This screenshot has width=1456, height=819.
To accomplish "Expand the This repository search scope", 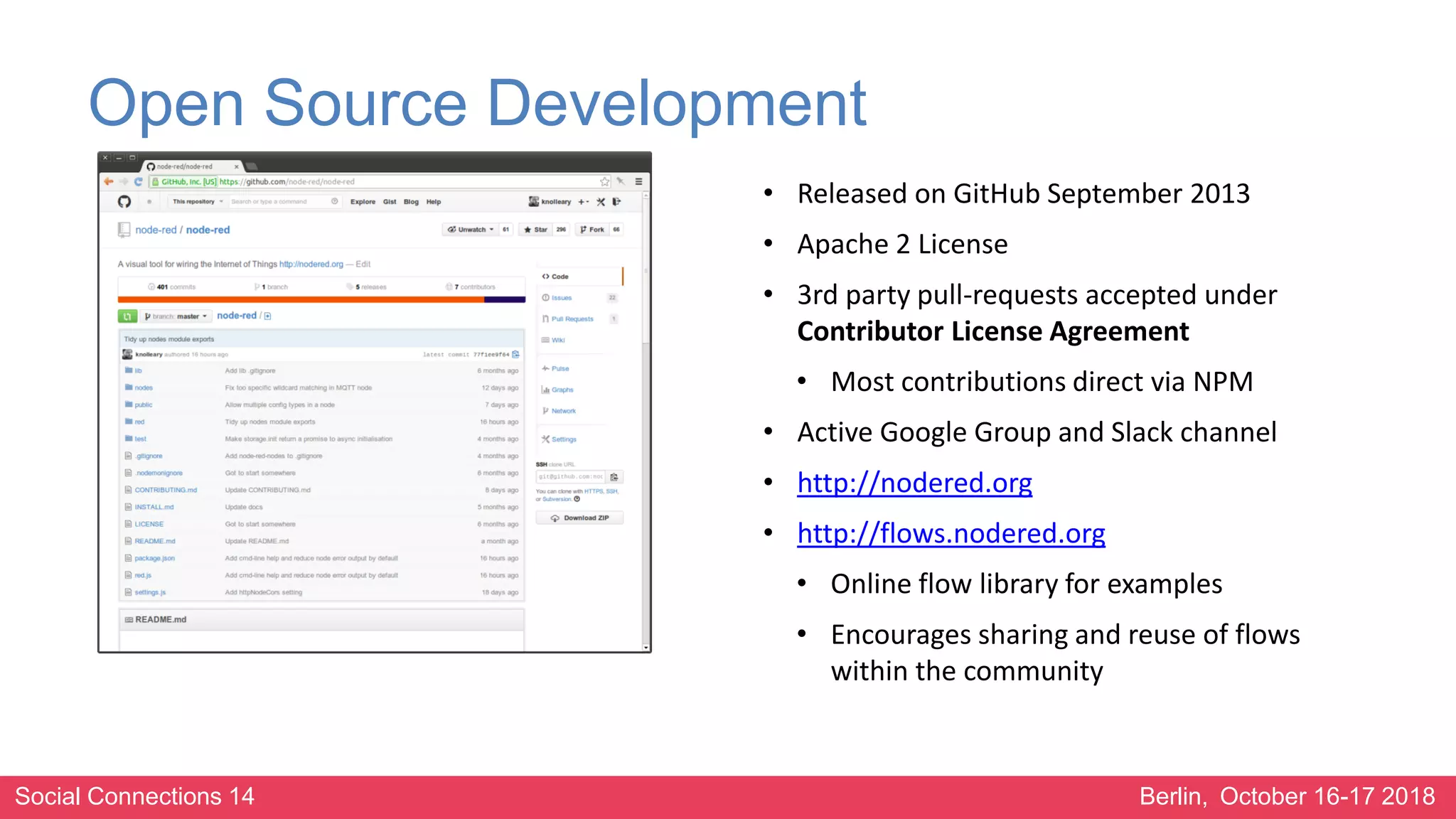I will click(x=198, y=202).
